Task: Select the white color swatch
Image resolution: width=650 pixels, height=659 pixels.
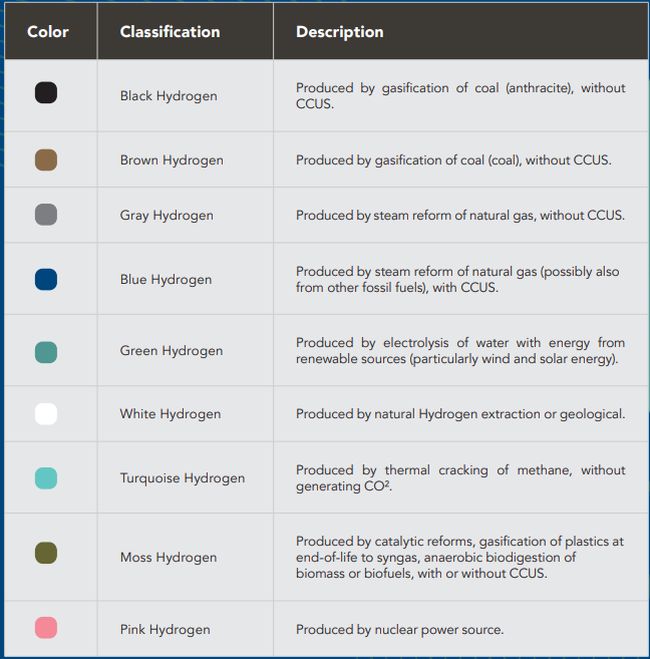Action: tap(46, 414)
